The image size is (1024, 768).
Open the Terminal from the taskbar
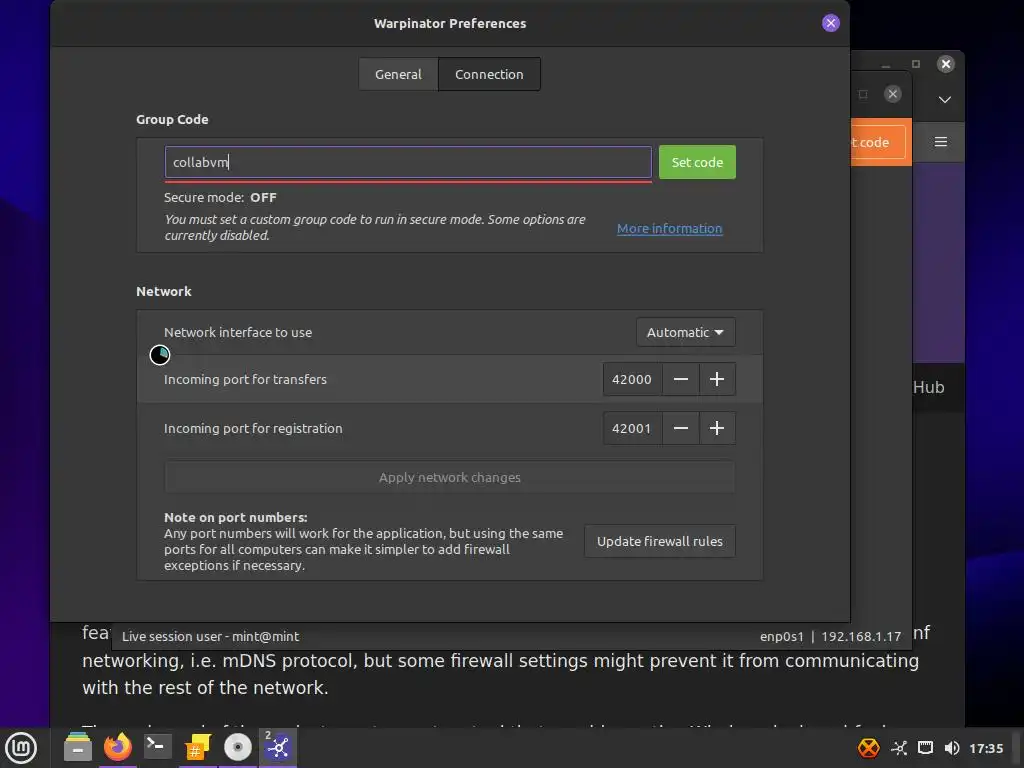pos(157,746)
